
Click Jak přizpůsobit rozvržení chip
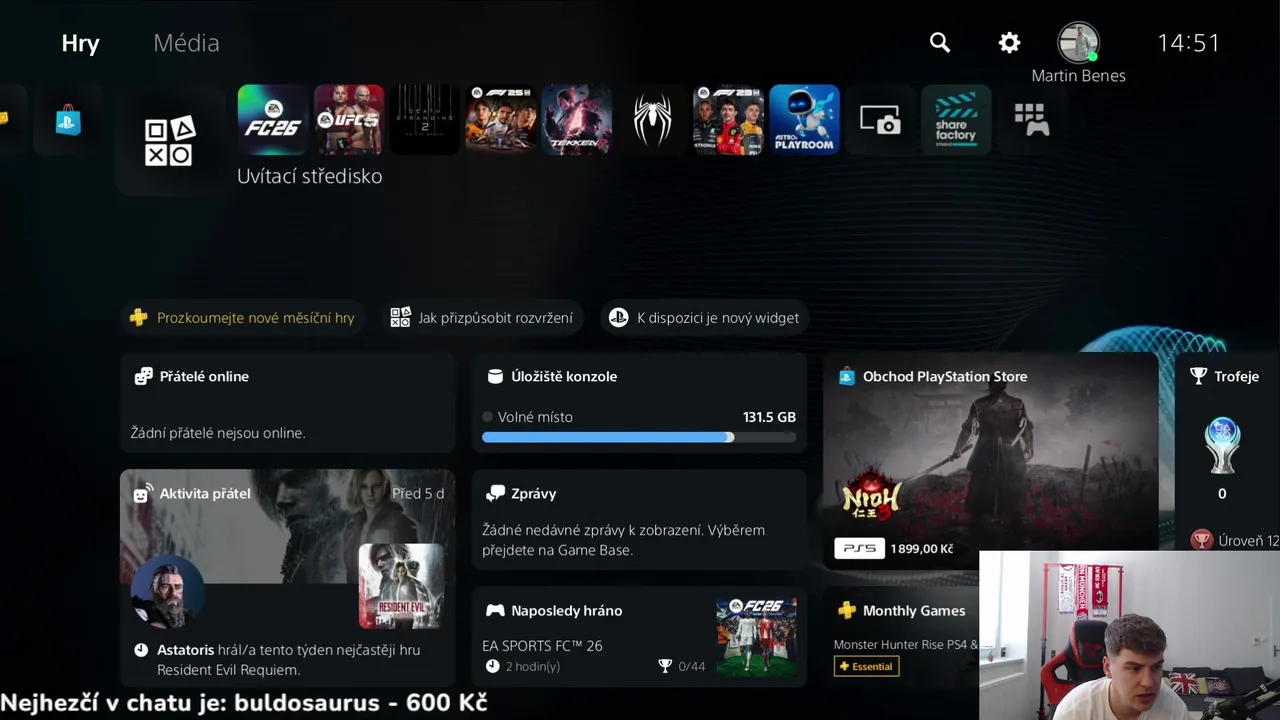coord(482,318)
